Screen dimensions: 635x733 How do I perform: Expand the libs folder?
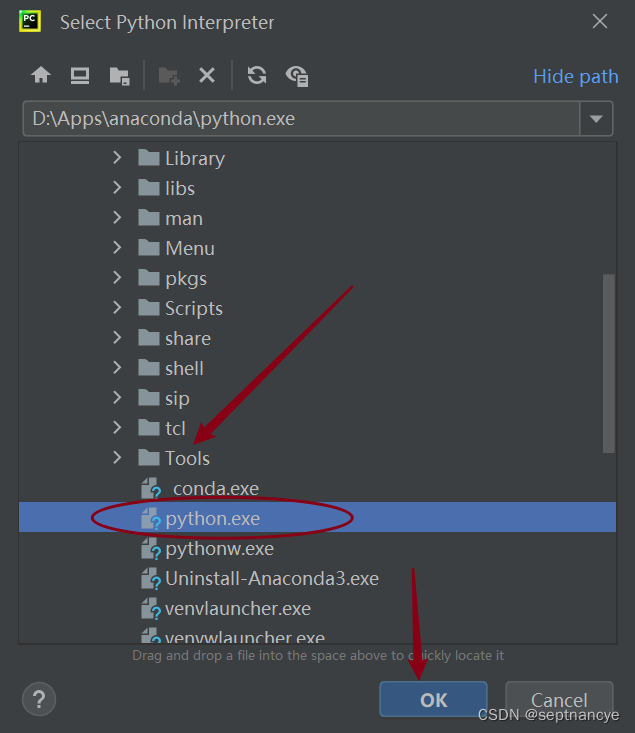coord(117,187)
